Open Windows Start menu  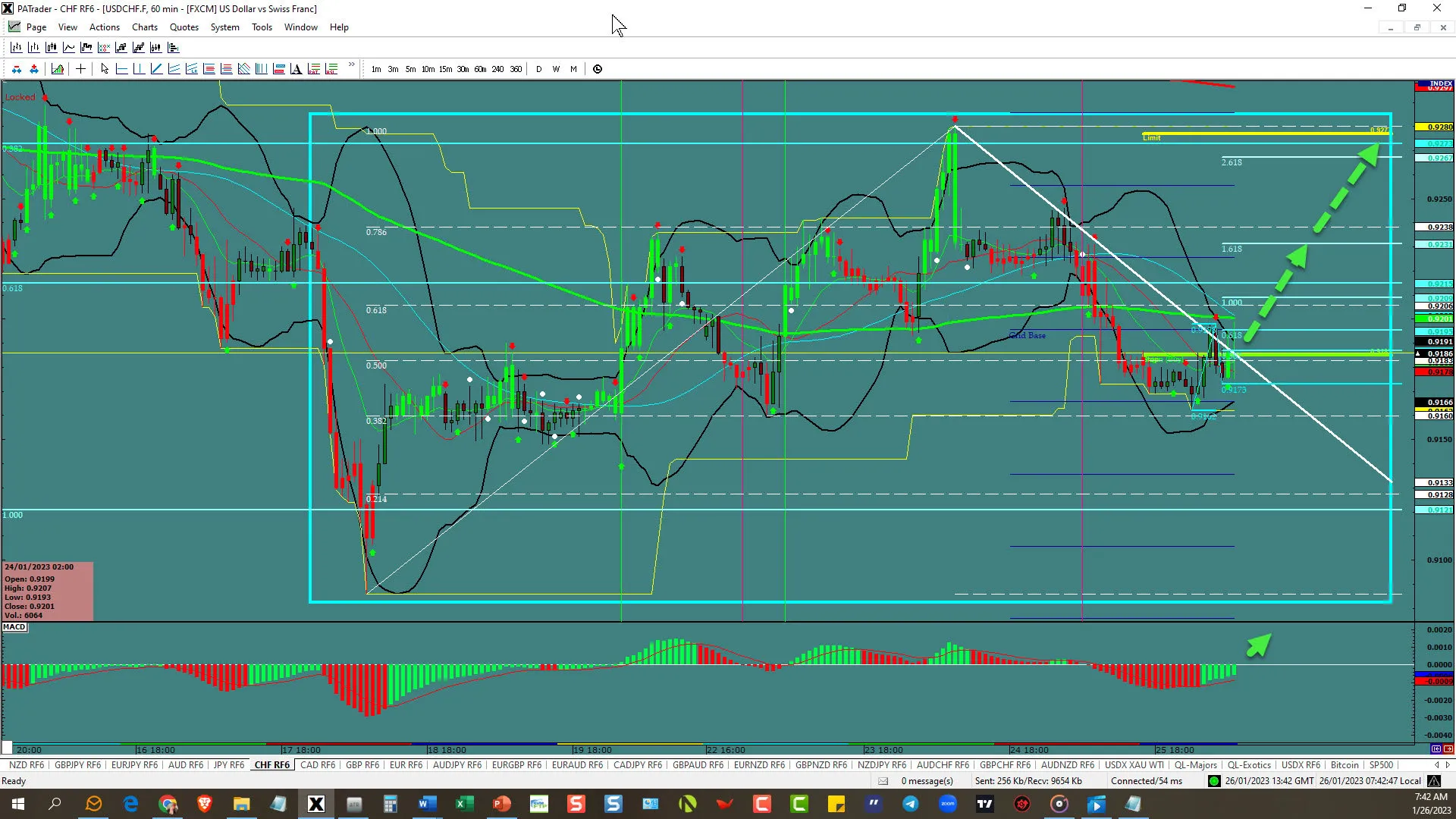pyautogui.click(x=18, y=804)
